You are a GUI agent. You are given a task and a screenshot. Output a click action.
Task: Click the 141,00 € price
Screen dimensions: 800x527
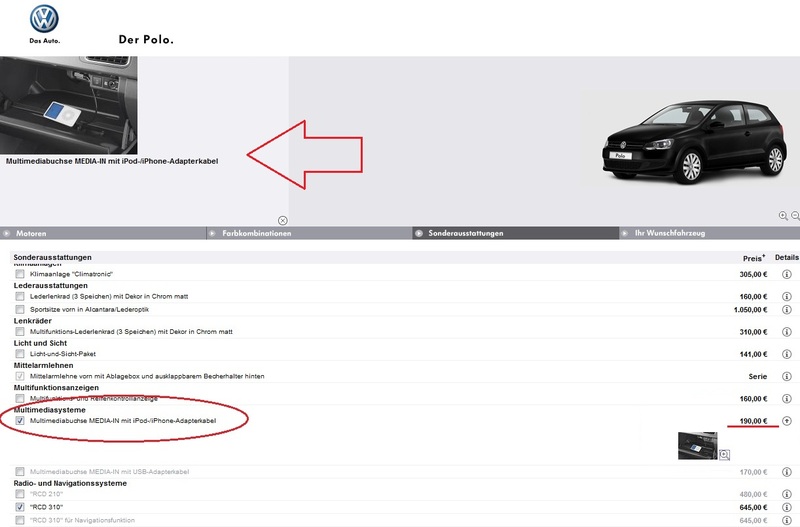click(754, 354)
